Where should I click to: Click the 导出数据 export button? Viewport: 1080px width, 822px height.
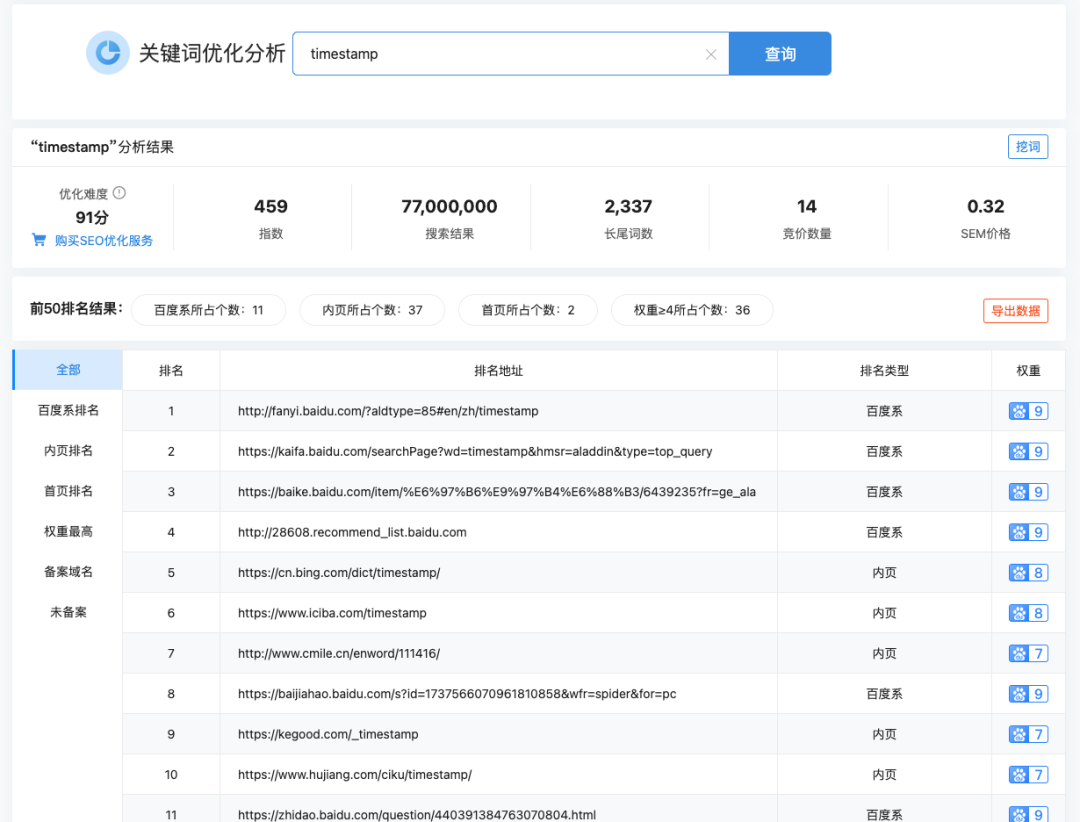coord(1015,311)
